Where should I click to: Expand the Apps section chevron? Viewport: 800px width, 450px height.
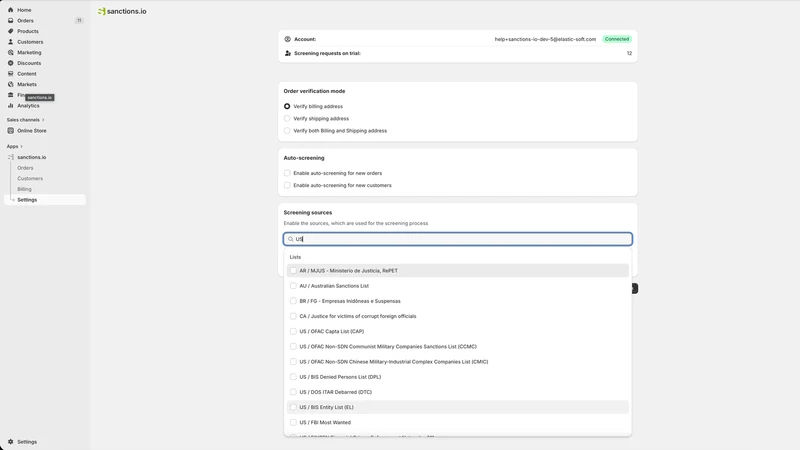21,146
